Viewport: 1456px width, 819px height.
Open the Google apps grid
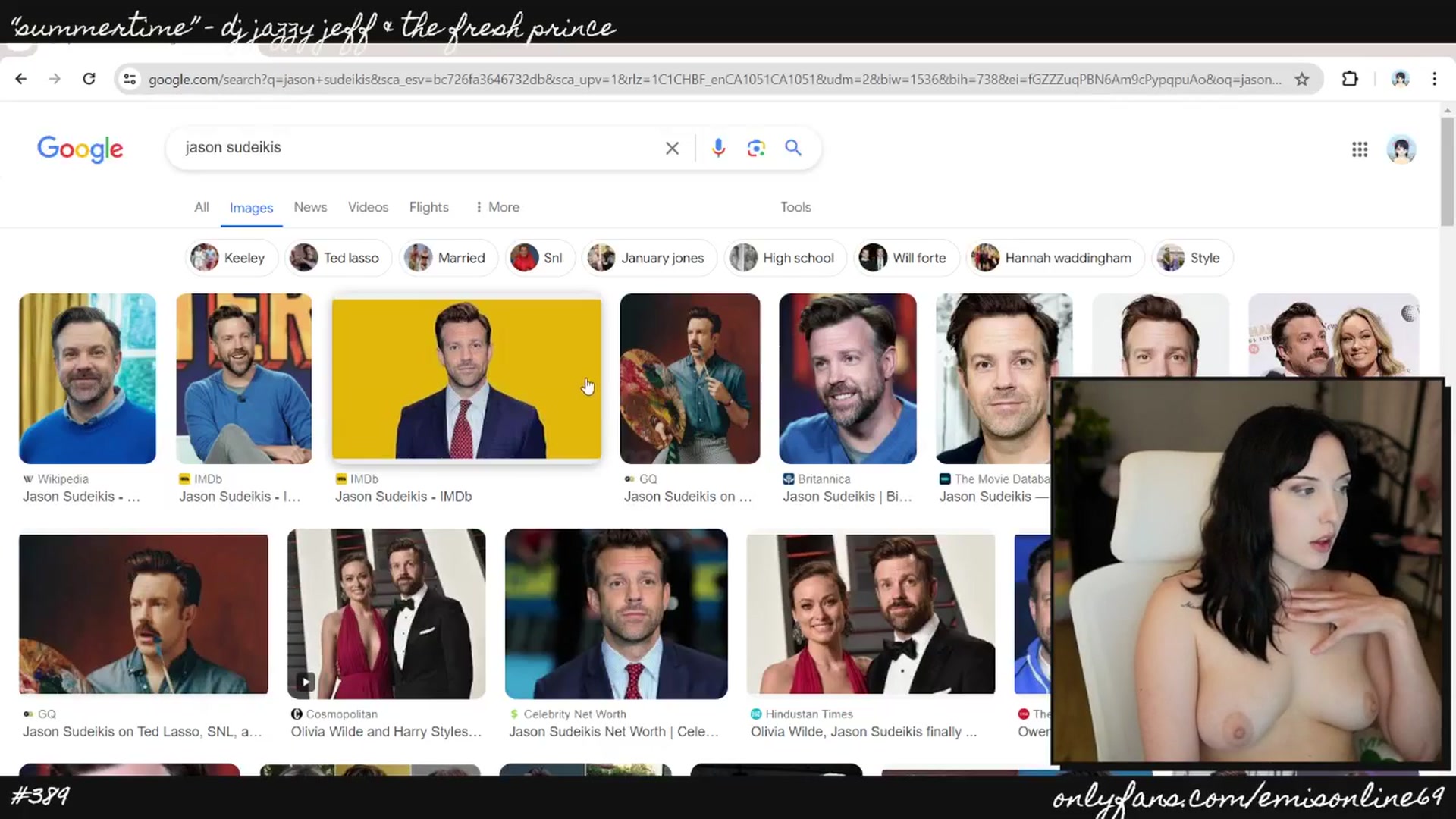point(1360,149)
